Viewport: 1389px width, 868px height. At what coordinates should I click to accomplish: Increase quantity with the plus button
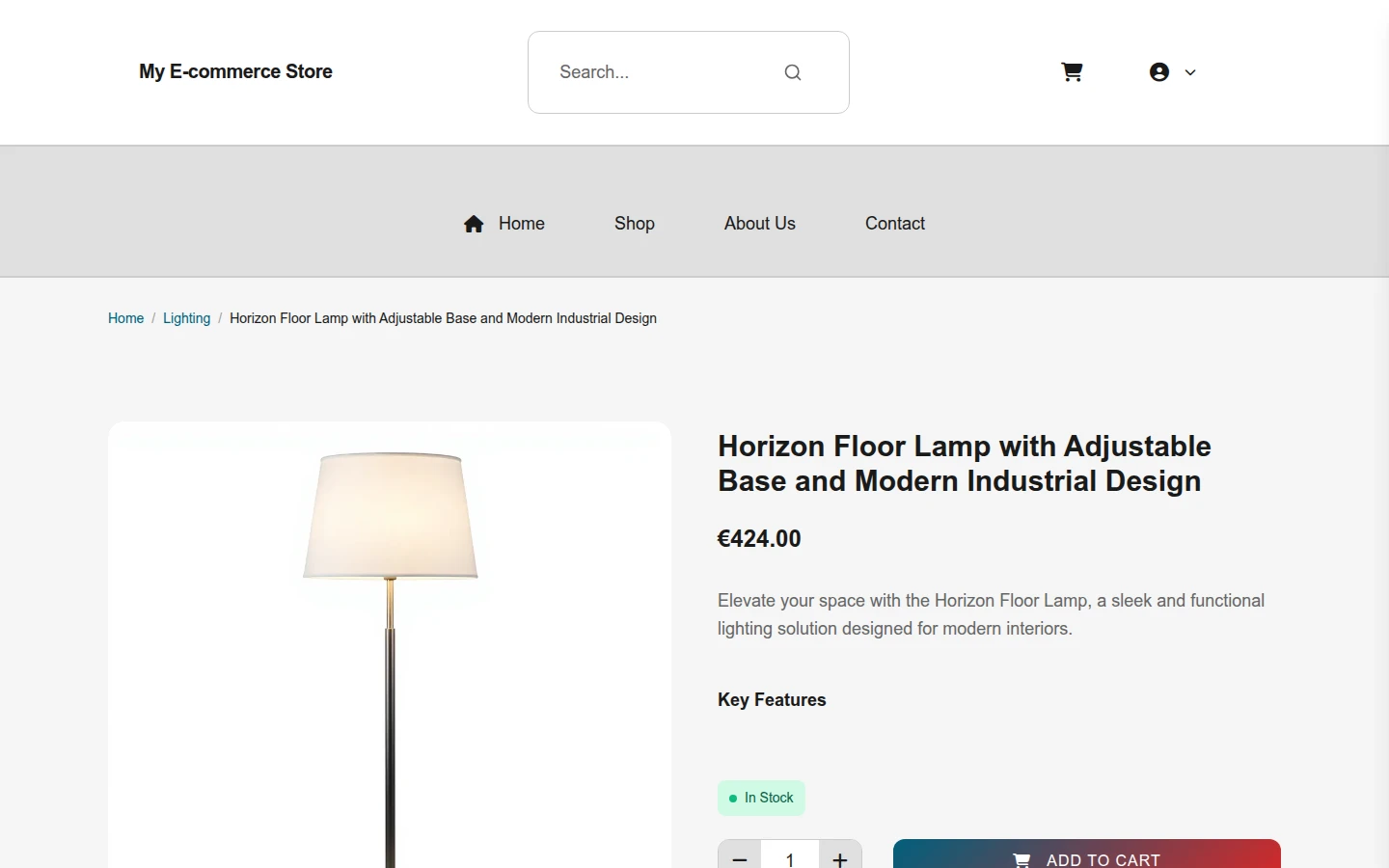(840, 854)
